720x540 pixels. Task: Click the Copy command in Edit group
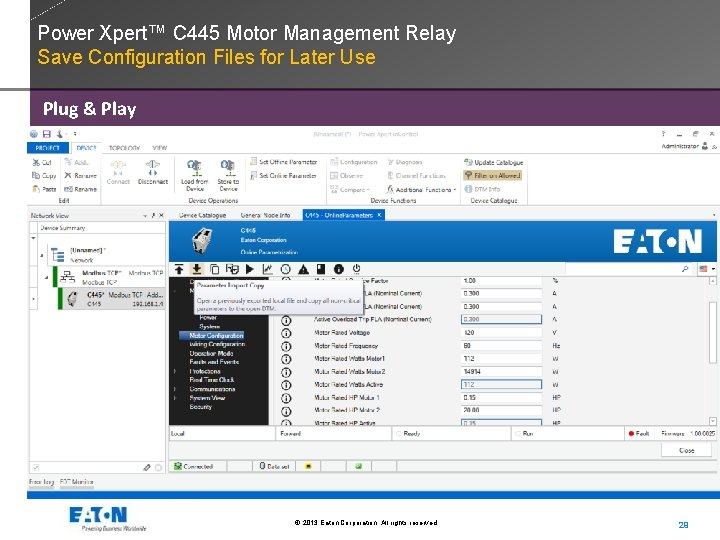[44, 175]
